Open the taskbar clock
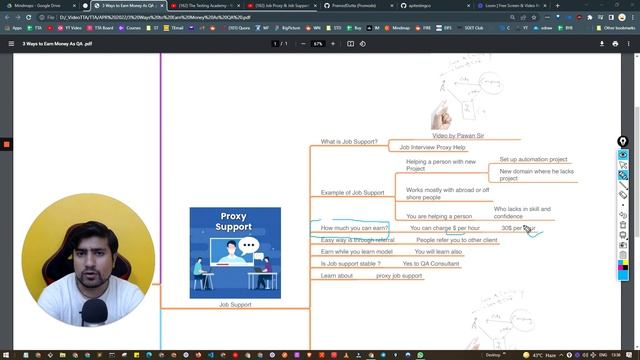640x360 pixels. (x=616, y=355)
